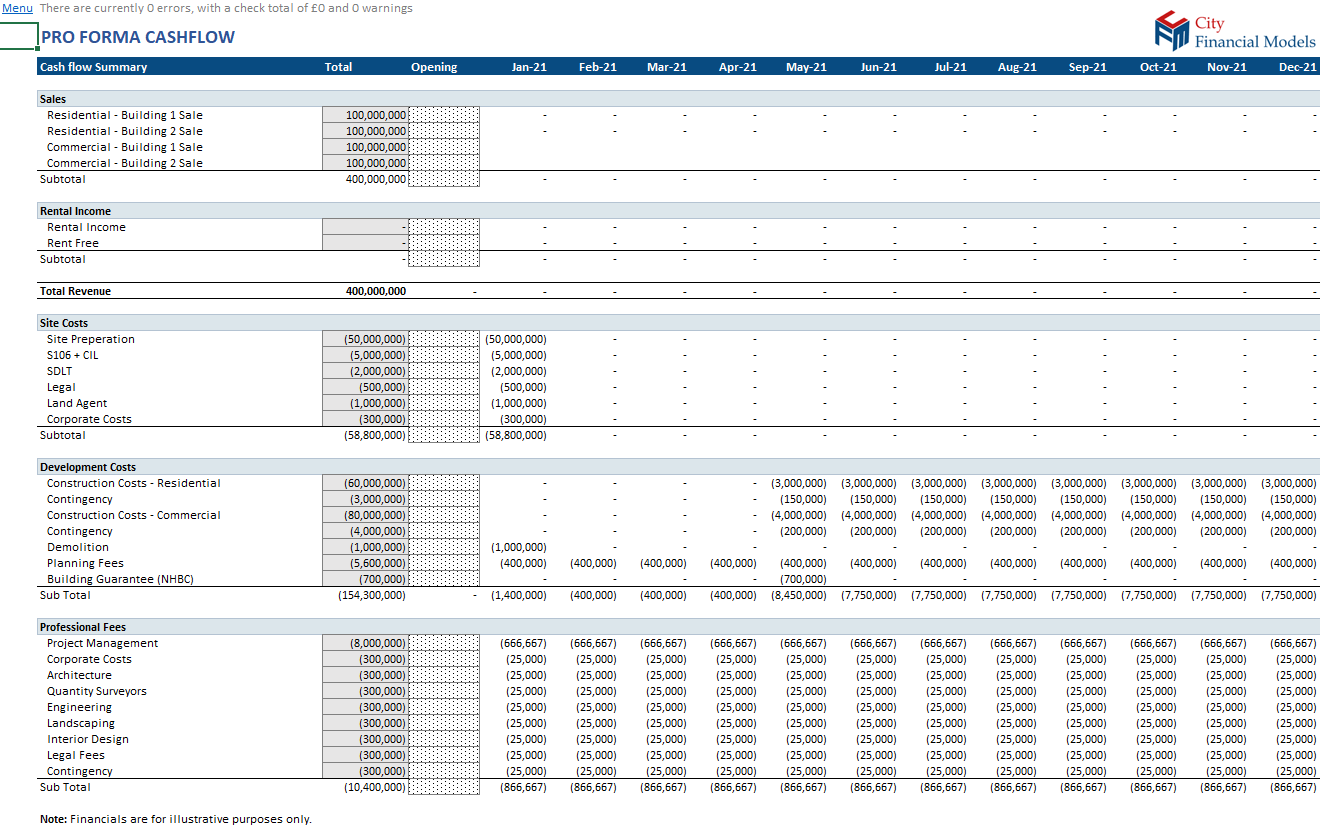Select Residential - Building 1 Sale row label
This screenshot has width=1328, height=829.
tap(125, 115)
